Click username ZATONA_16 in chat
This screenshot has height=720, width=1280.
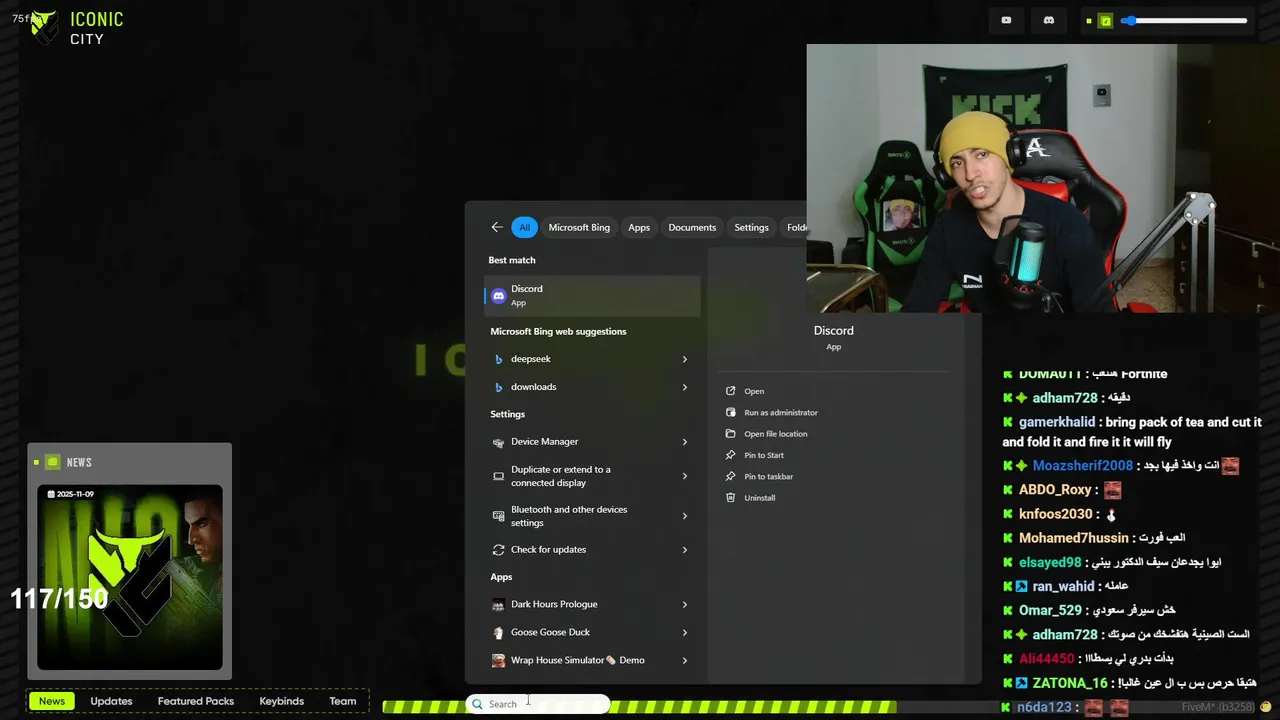click(x=1070, y=683)
